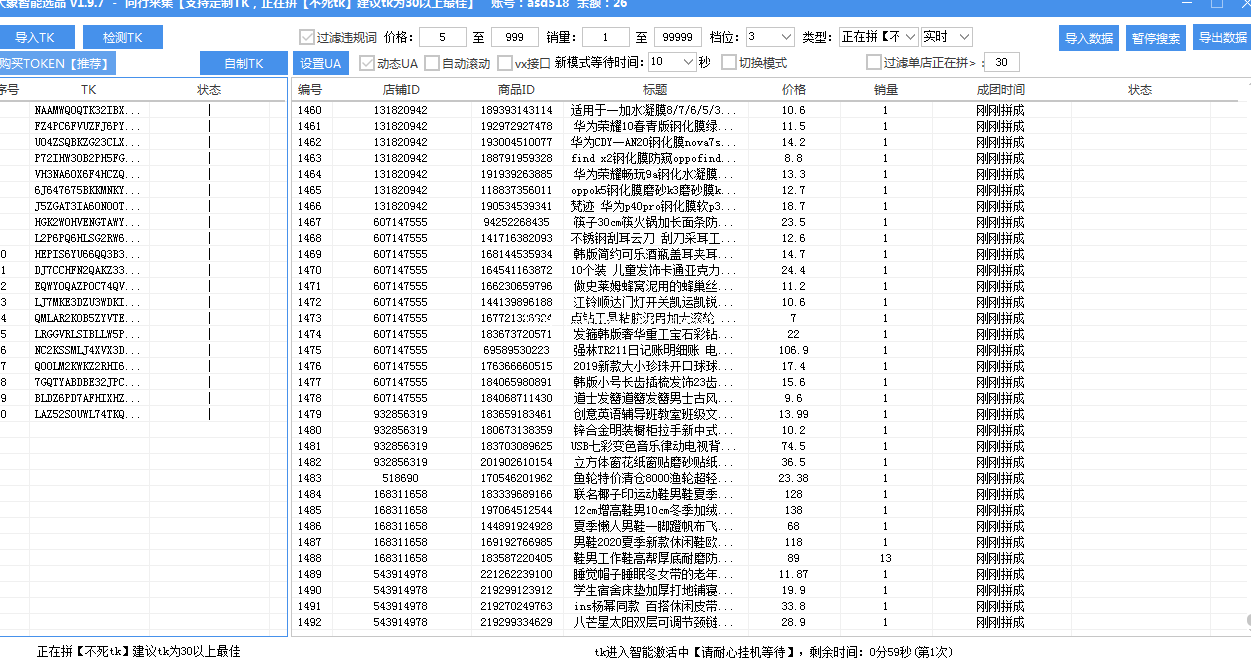The image size is (1251, 667).
Task: Select the 男鞋2020夏季新款 title
Action: pyautogui.click(x=655, y=542)
